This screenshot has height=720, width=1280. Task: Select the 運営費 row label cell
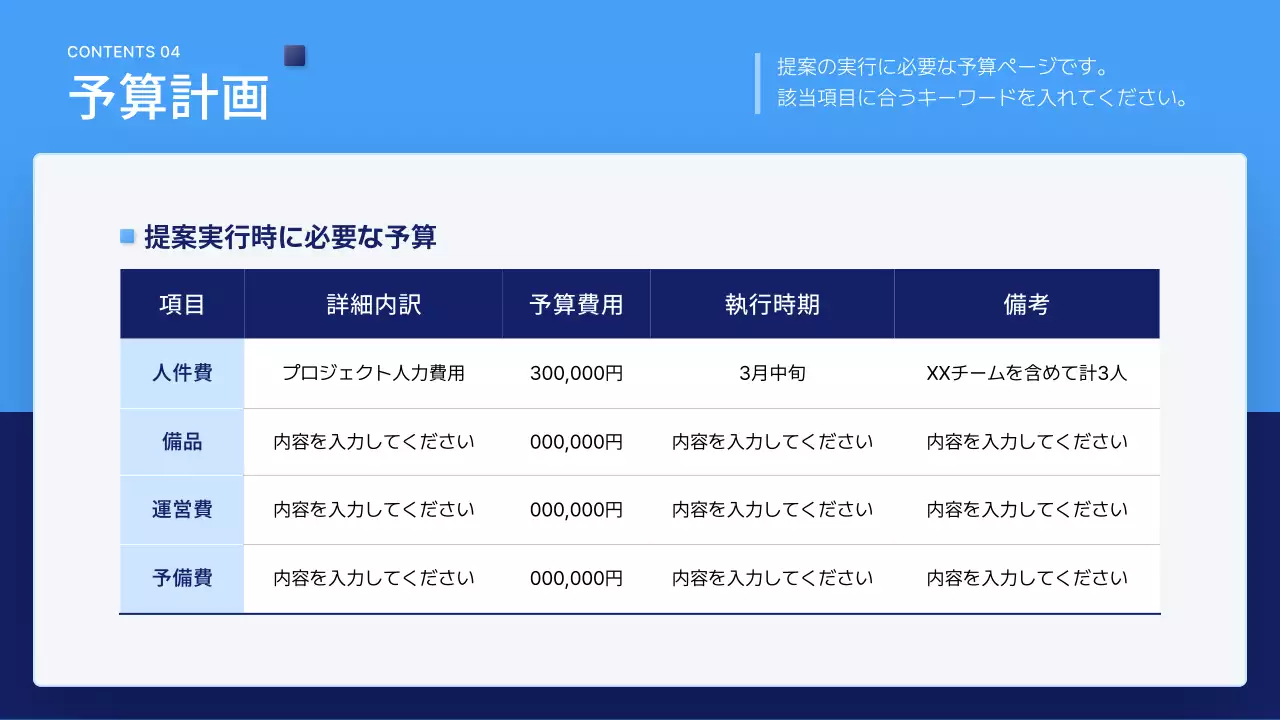coord(182,510)
